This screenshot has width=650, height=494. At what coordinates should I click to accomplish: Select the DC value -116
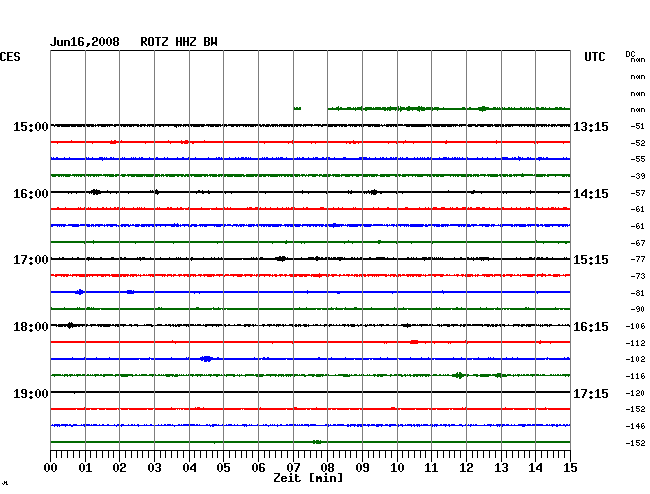[635, 376]
